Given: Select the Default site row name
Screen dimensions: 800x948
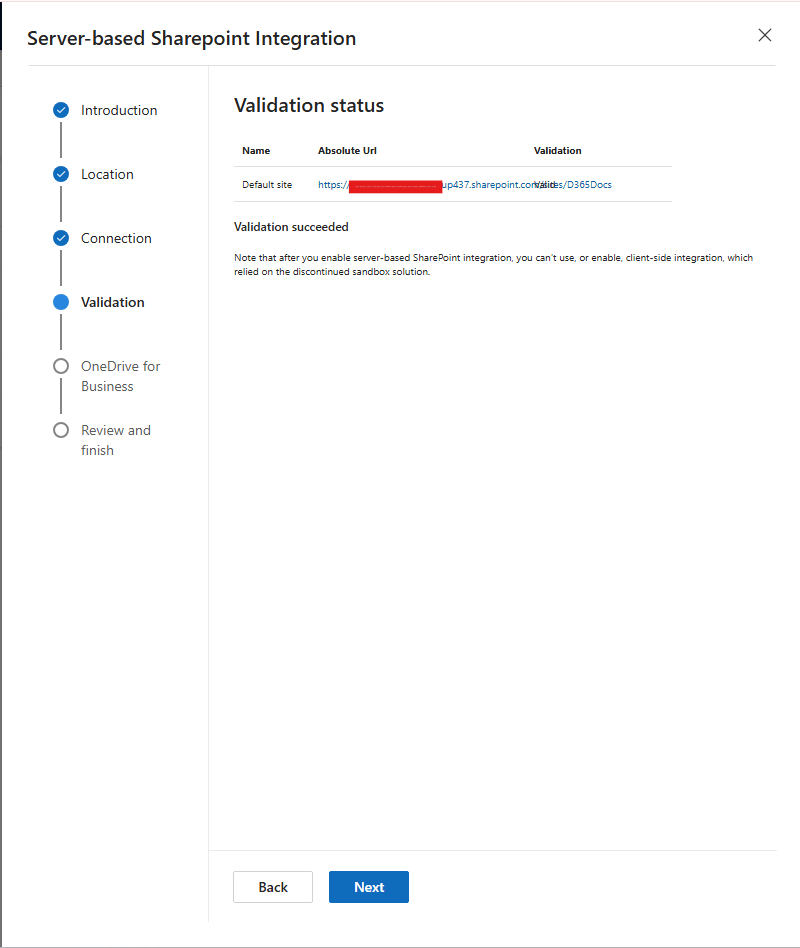Looking at the screenshot, I should (267, 185).
